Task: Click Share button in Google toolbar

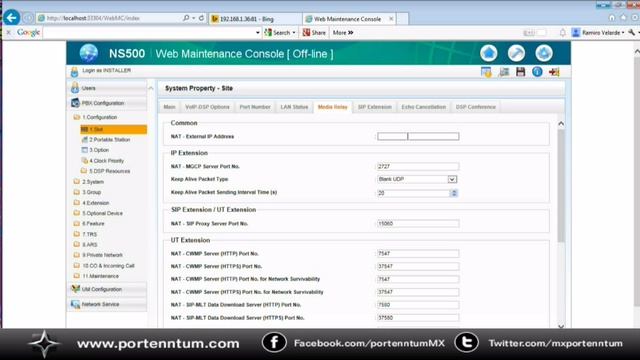Action: [x=314, y=33]
